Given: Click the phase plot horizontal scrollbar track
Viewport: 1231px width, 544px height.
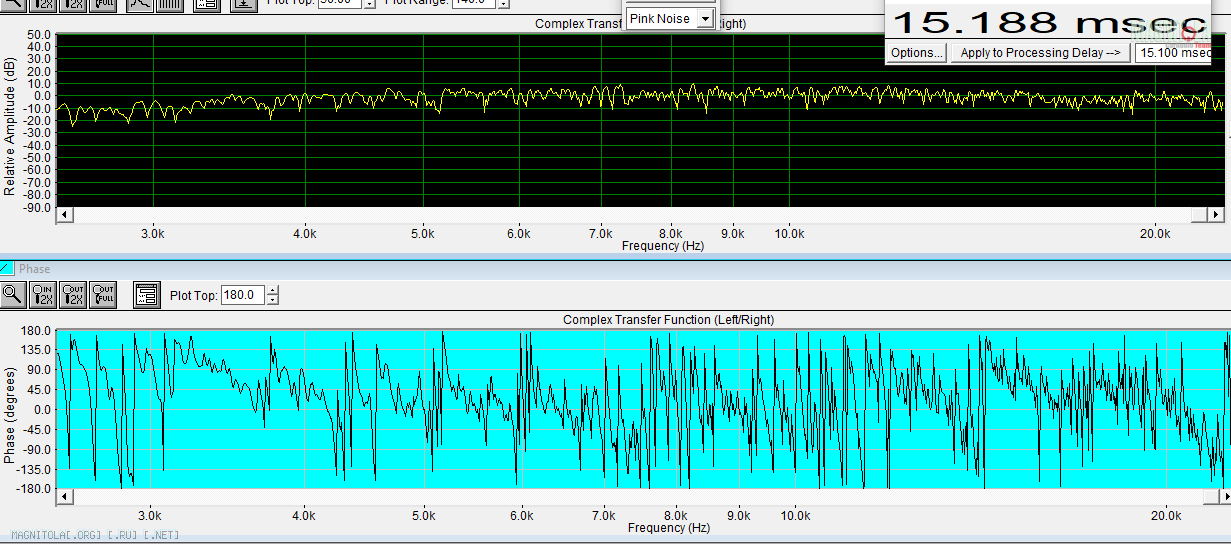Looking at the screenshot, I should coord(640,496).
